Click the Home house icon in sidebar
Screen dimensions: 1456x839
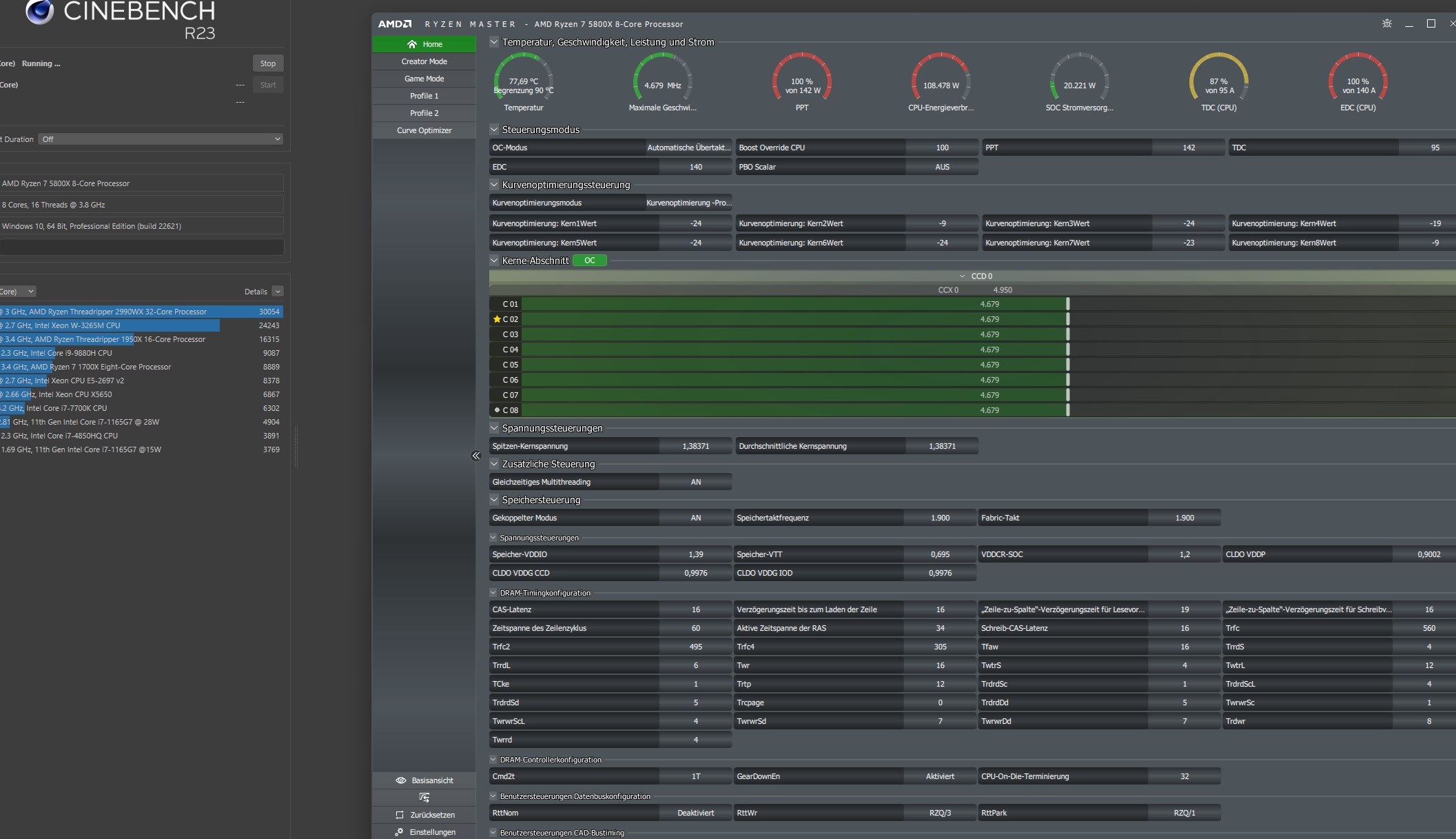(x=412, y=44)
